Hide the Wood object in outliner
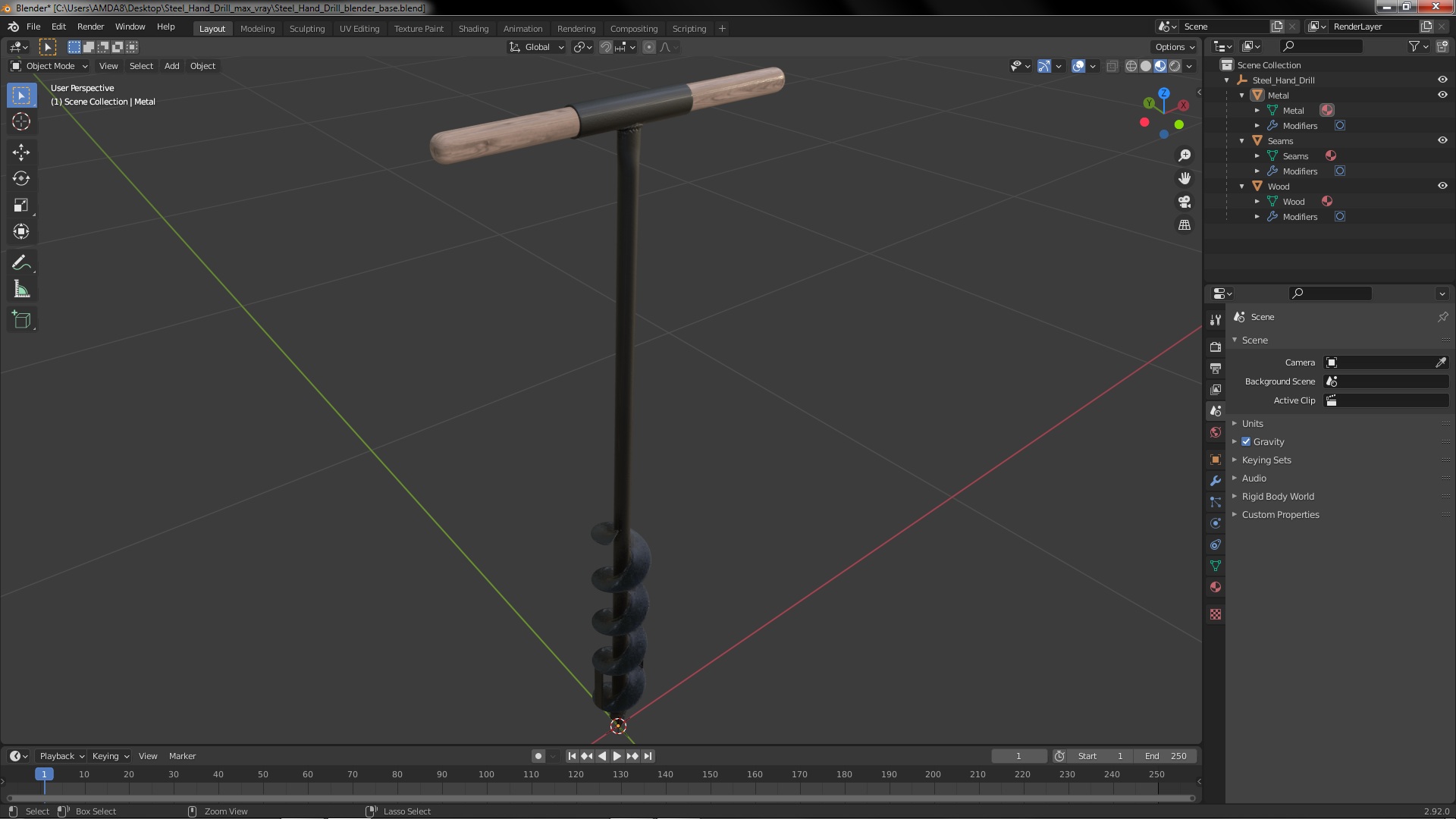 pyautogui.click(x=1442, y=186)
